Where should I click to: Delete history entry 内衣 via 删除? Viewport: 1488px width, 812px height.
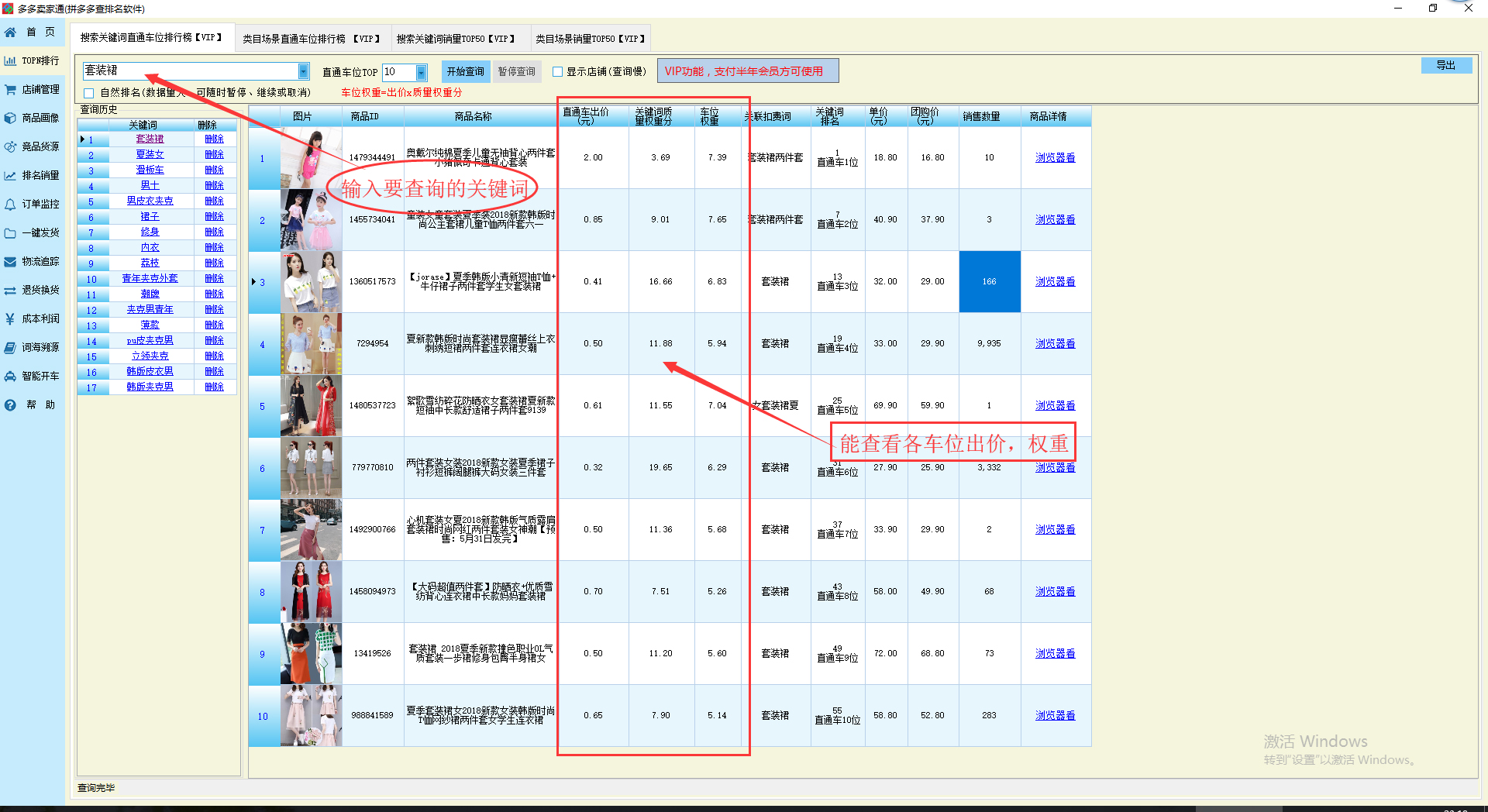(x=214, y=247)
